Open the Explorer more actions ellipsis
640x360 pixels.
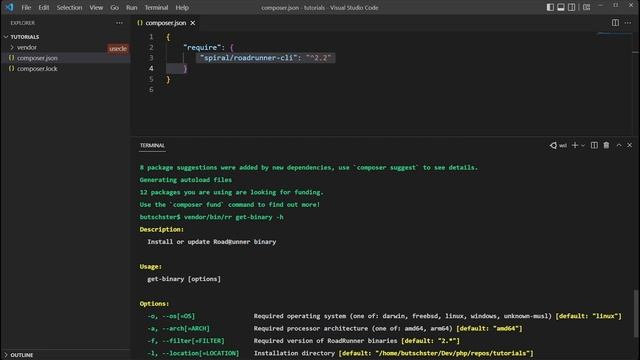point(119,23)
